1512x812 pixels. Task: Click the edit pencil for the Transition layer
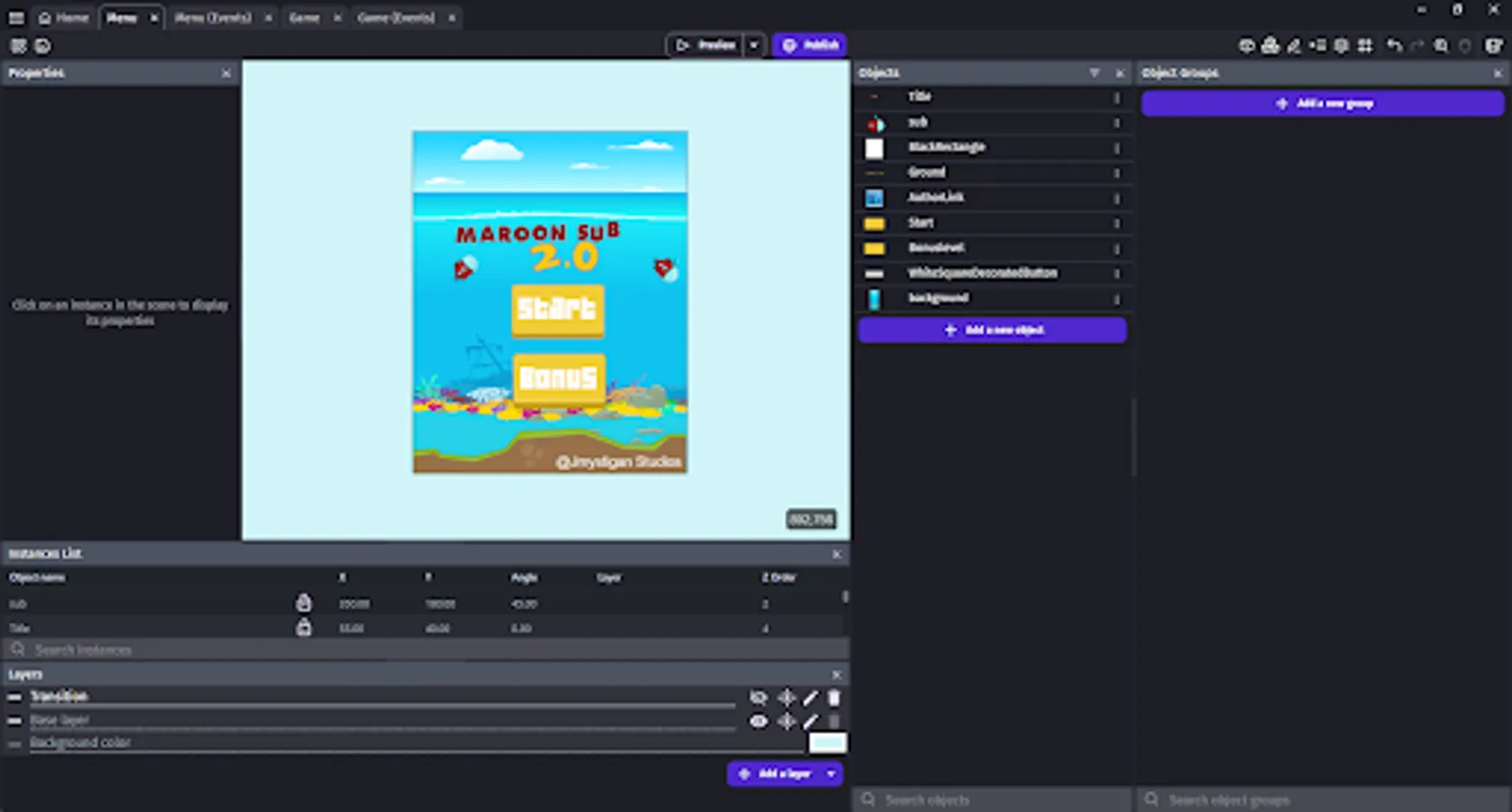pyautogui.click(x=810, y=697)
